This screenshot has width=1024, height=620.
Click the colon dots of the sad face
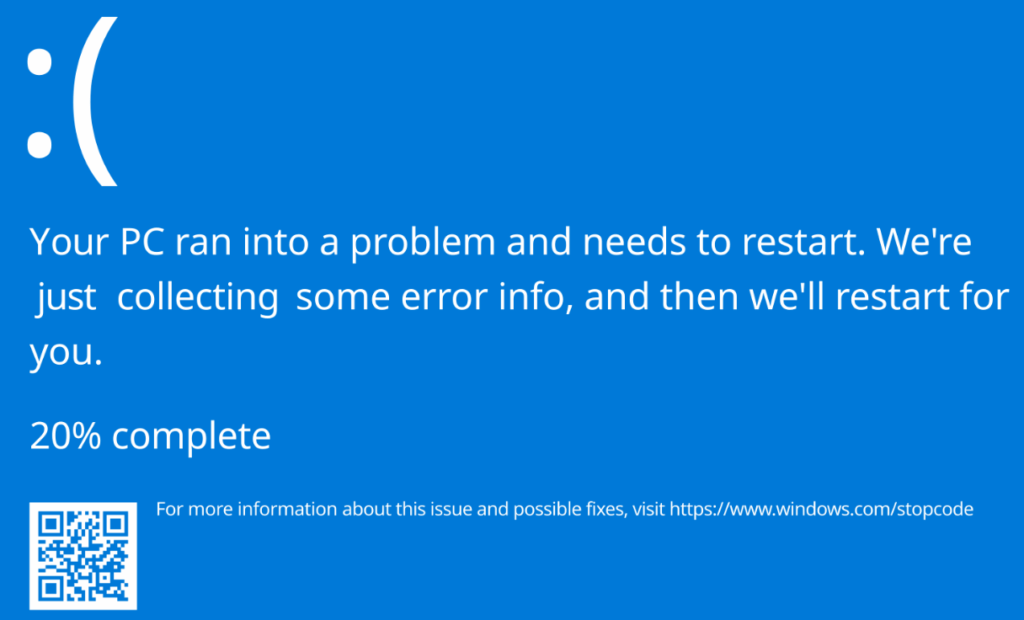pyautogui.click(x=38, y=103)
